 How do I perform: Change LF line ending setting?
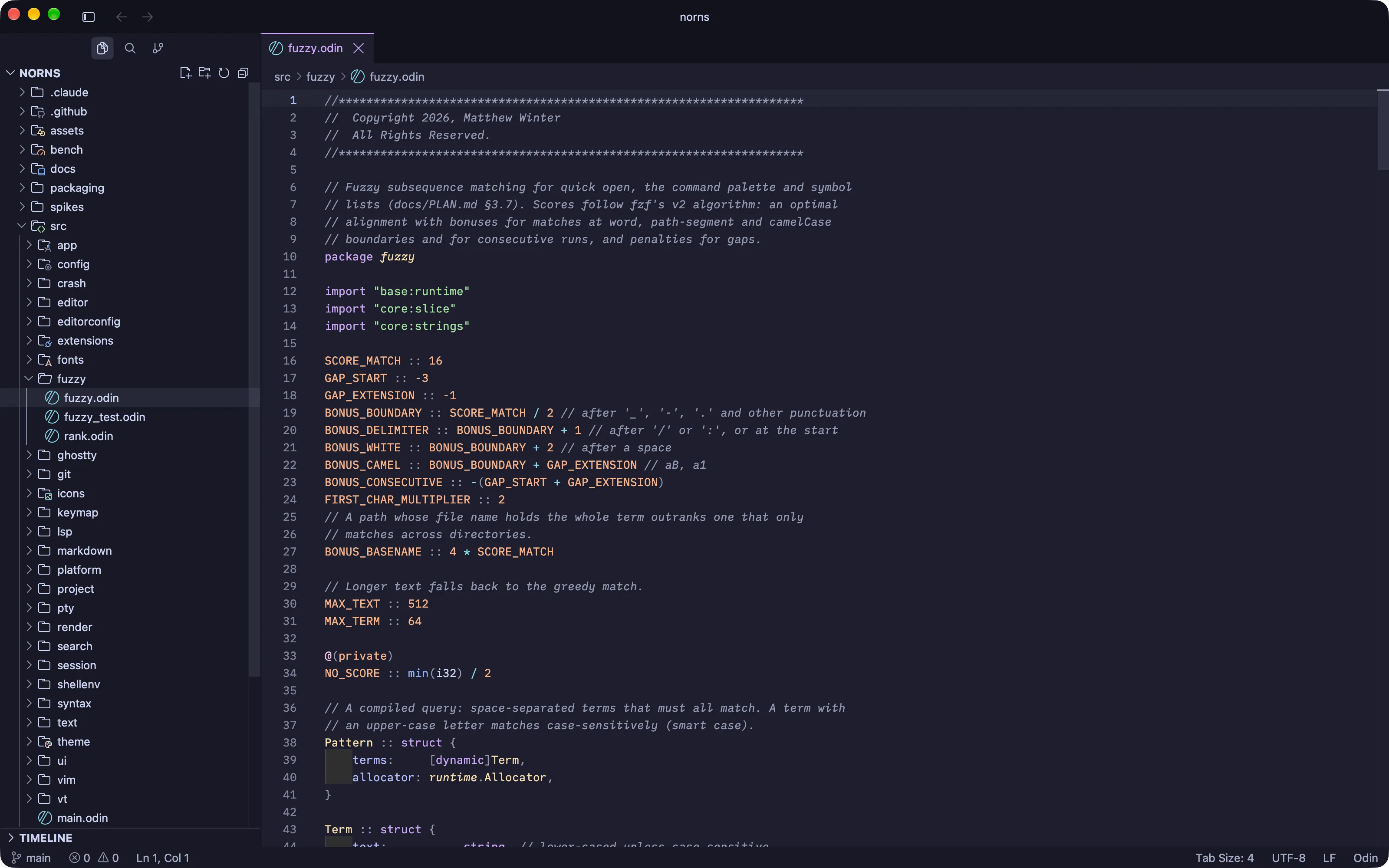(x=1329, y=858)
